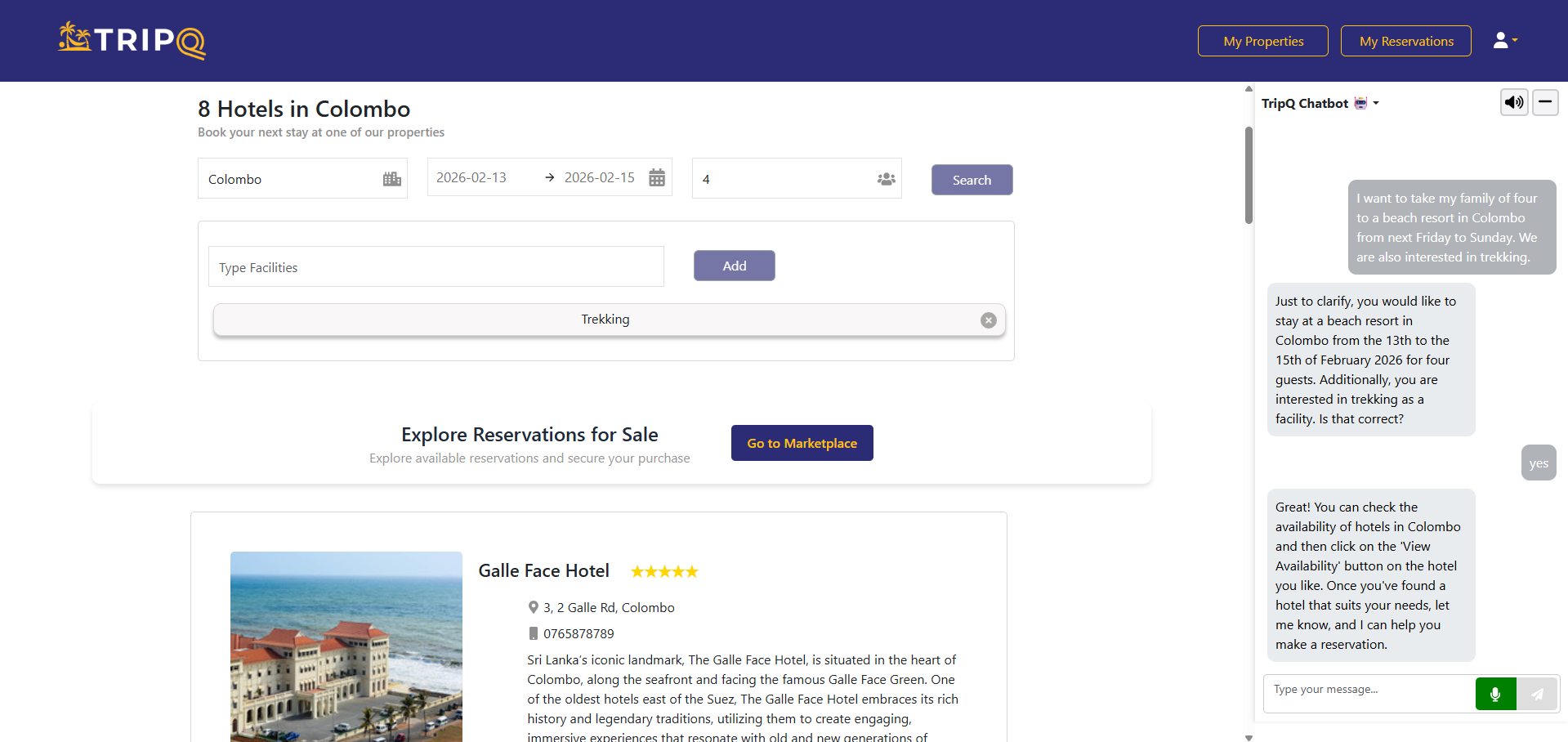Select the green microphone for voice input
Viewport: 1568px width, 742px height.
pyautogui.click(x=1495, y=693)
